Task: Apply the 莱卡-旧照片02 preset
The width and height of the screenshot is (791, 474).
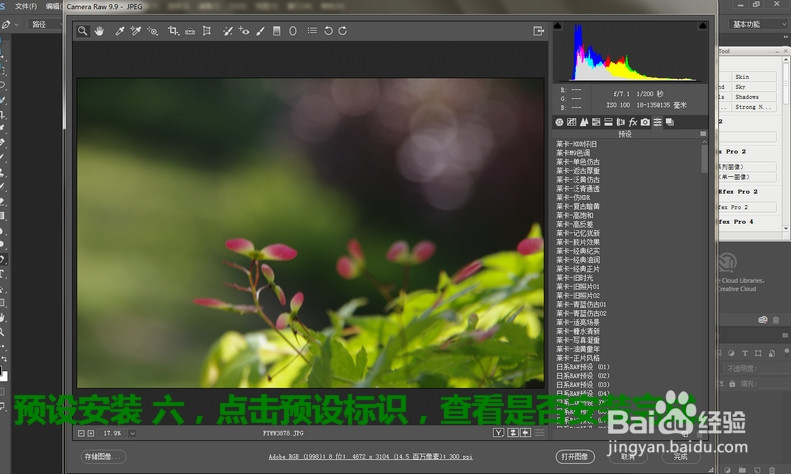Action: (x=578, y=295)
